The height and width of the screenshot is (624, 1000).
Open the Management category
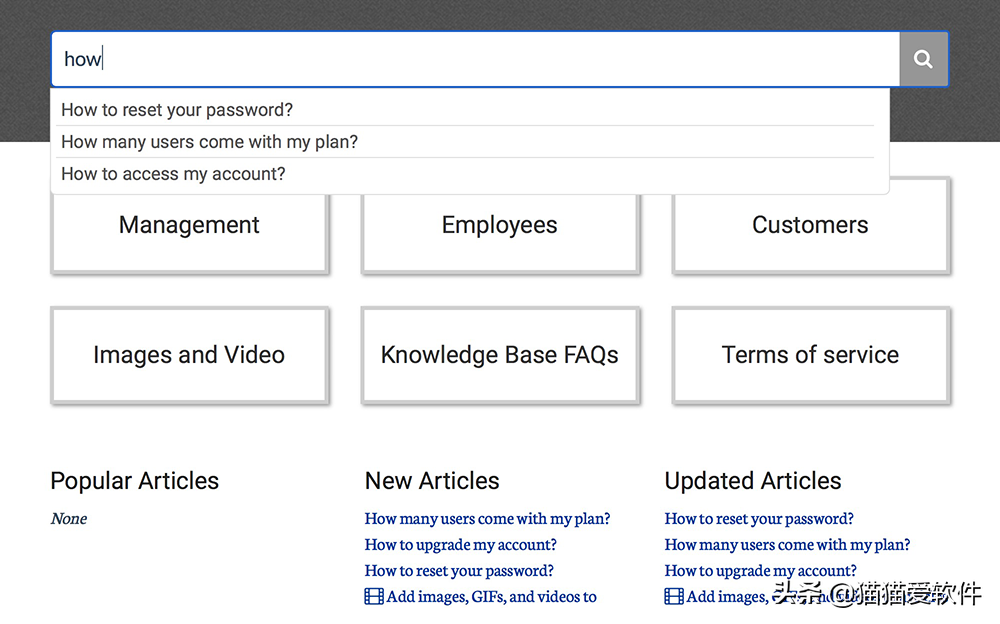[x=189, y=225]
